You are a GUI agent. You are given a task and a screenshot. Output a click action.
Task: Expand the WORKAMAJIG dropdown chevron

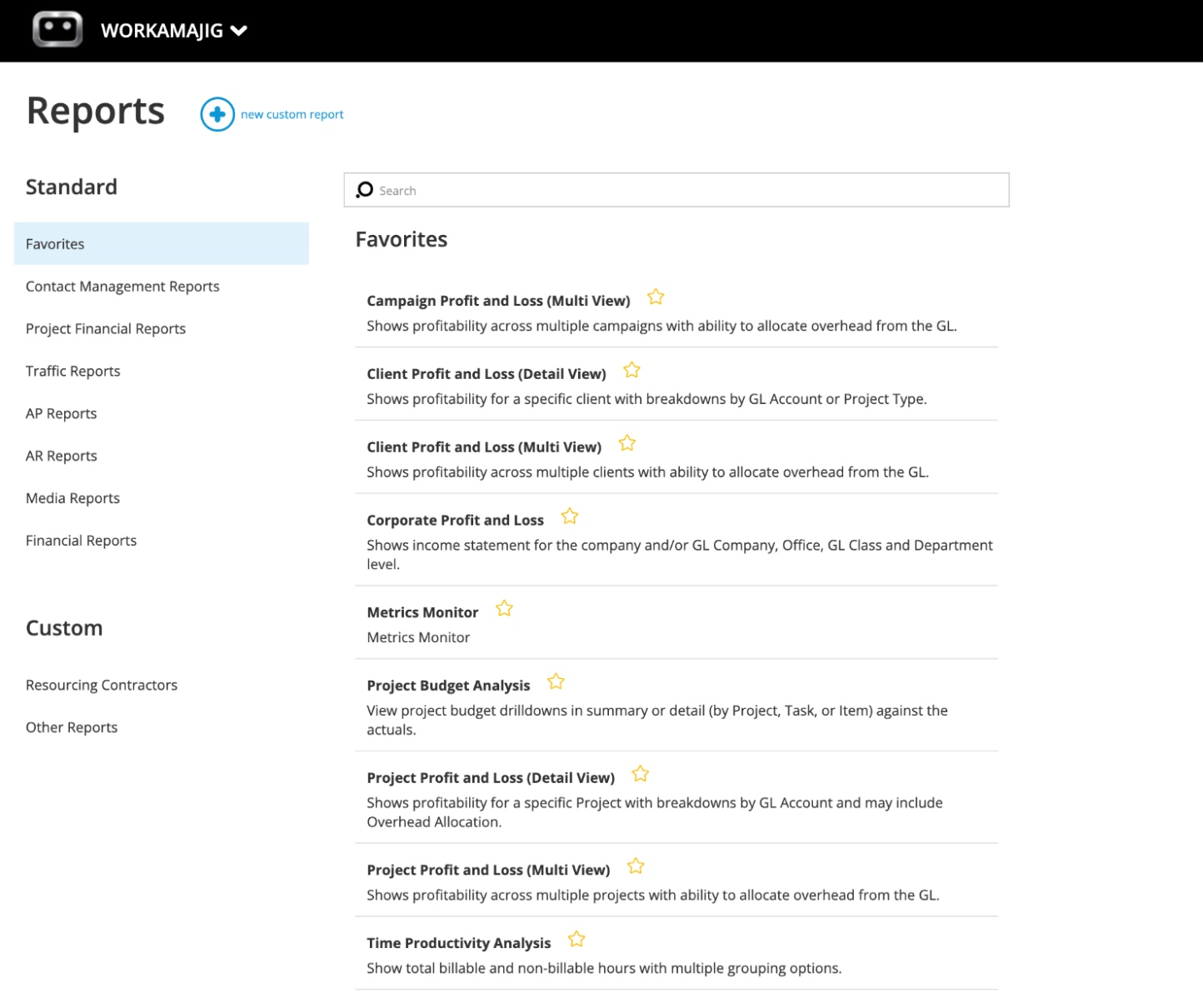239,30
